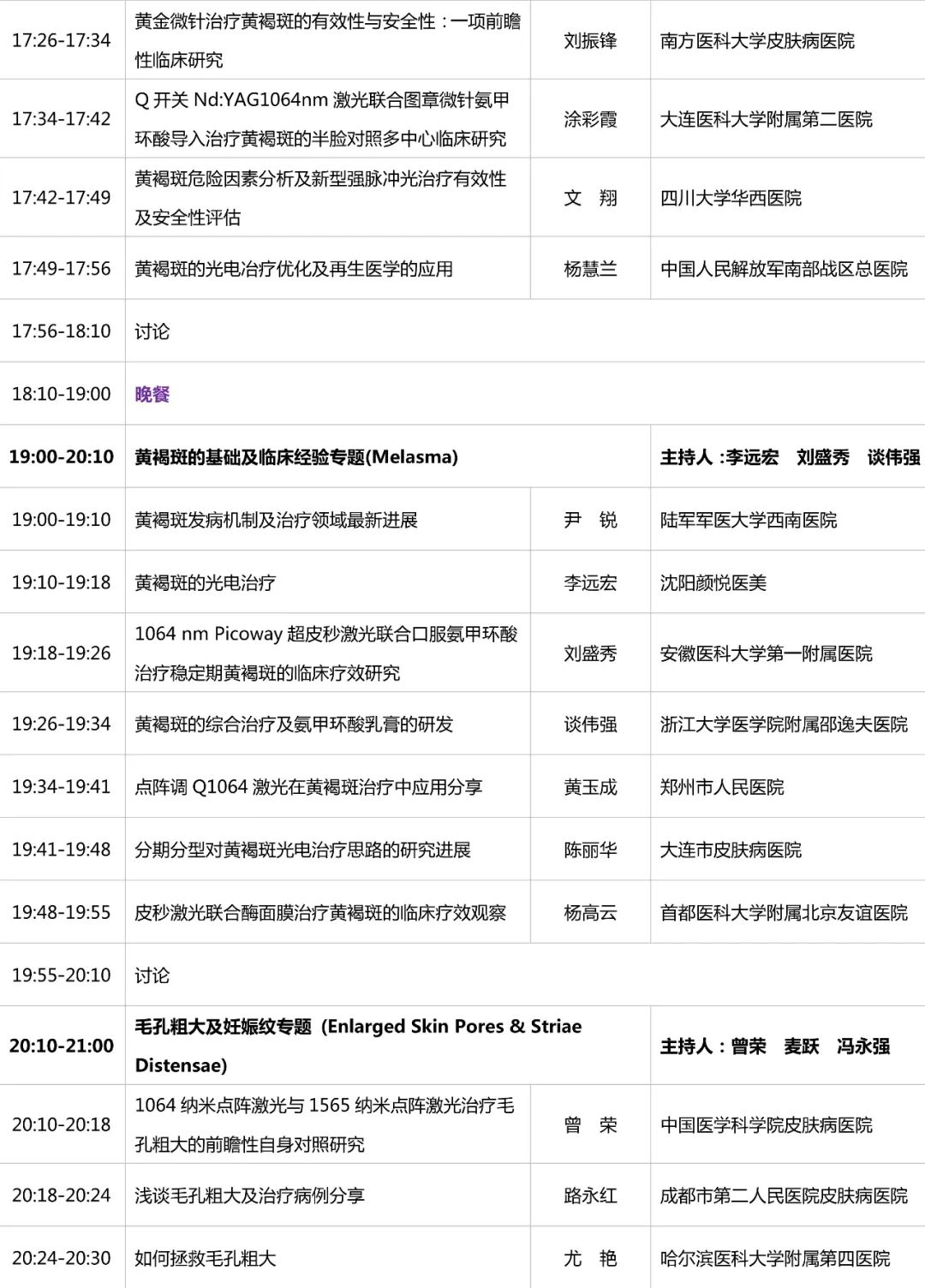Select moderators 曾荣 麦跃 冯永强

(788, 1046)
